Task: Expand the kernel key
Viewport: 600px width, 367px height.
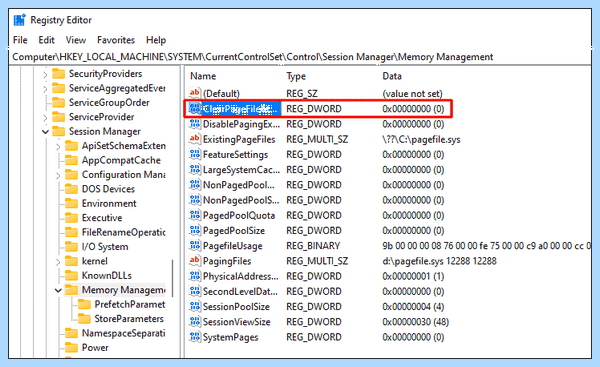Action: click(58, 262)
